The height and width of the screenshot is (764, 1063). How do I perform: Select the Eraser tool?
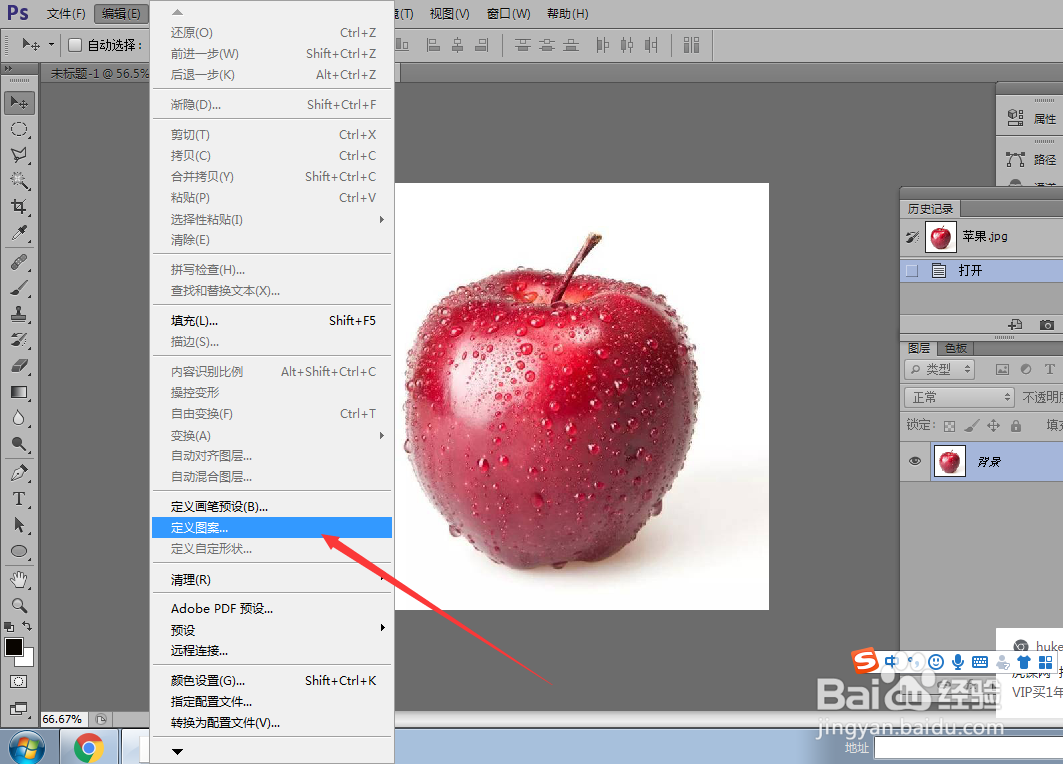click(19, 366)
